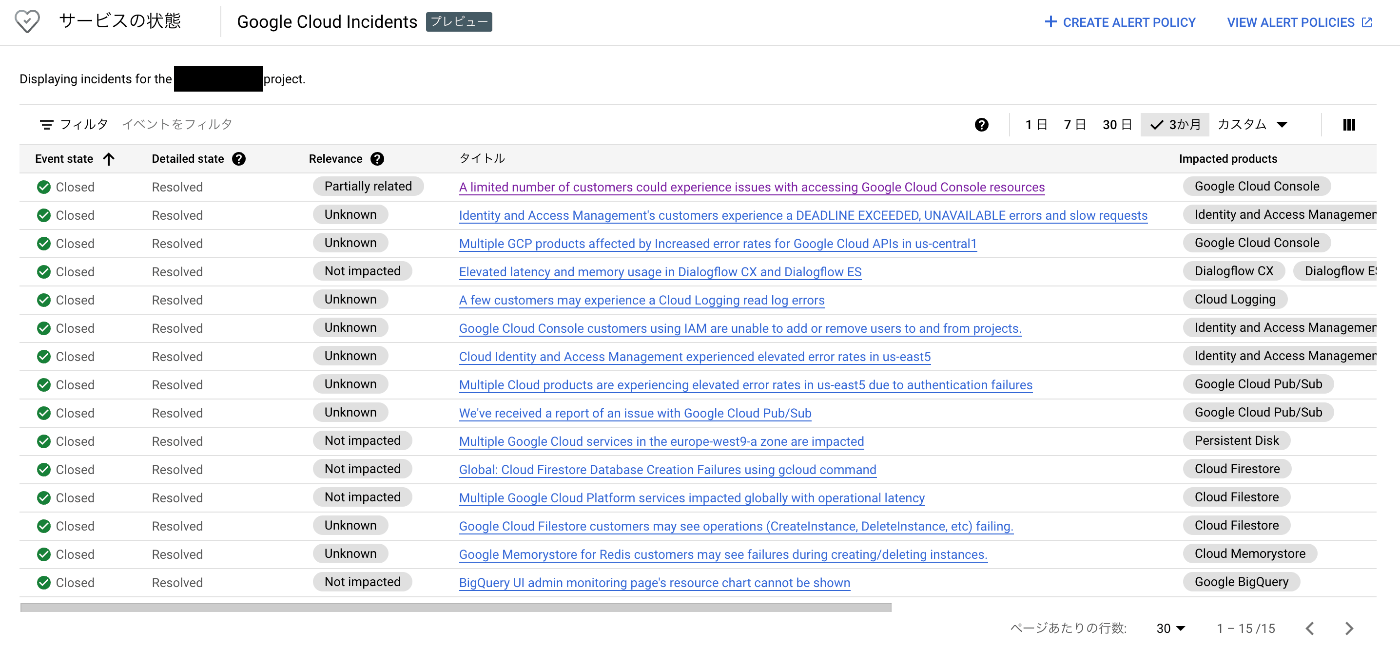Click the service health heart icon
This screenshot has width=1400, height=647.
tap(28, 22)
